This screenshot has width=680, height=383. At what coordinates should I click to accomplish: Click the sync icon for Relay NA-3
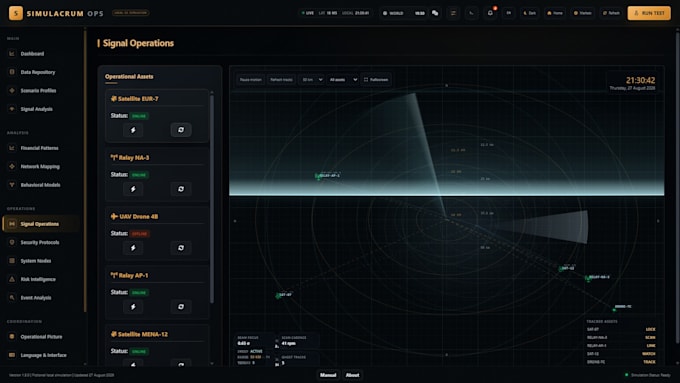(x=181, y=189)
